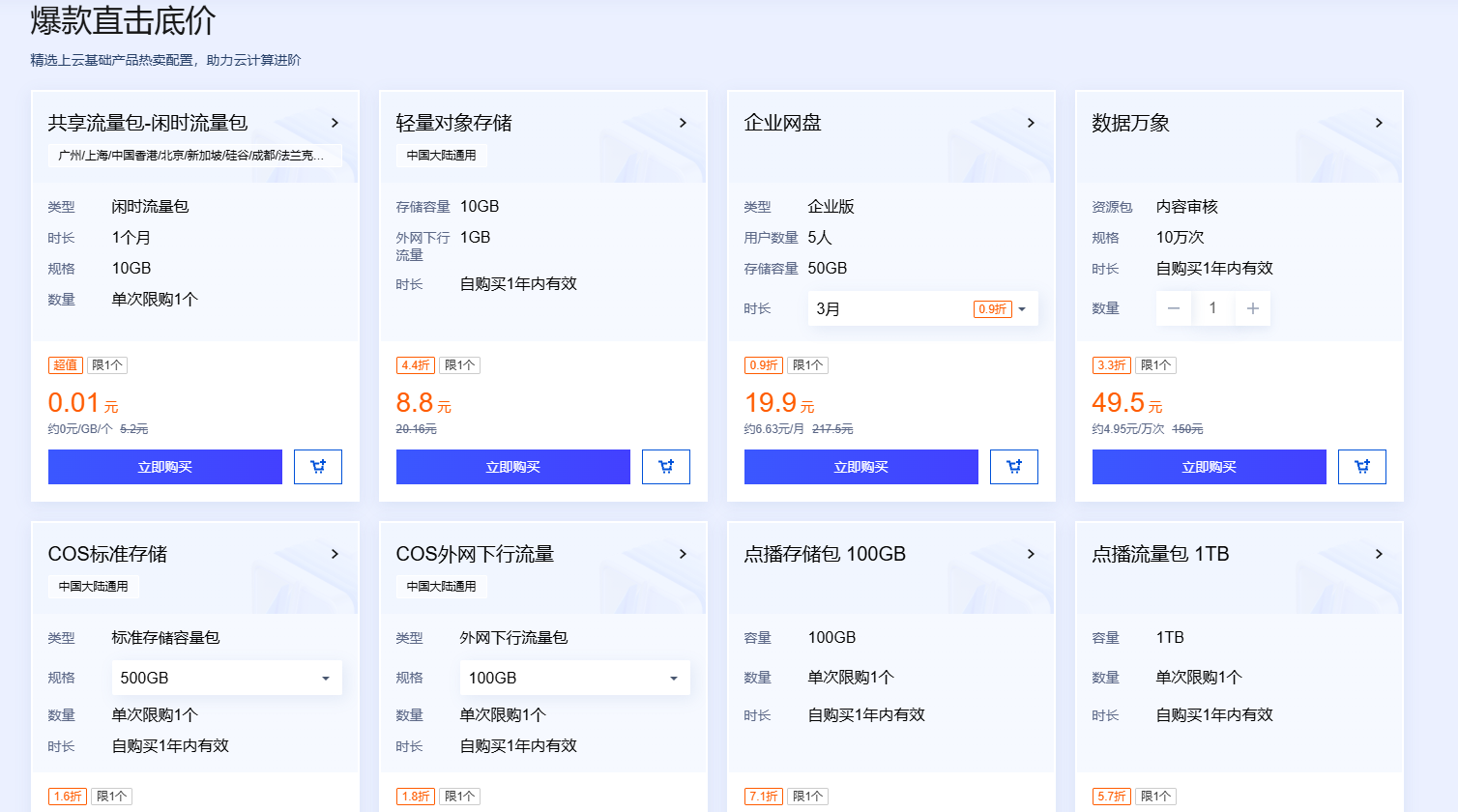
Task: Add 共享流量包-闲时流量包 to cart
Action: point(318,467)
